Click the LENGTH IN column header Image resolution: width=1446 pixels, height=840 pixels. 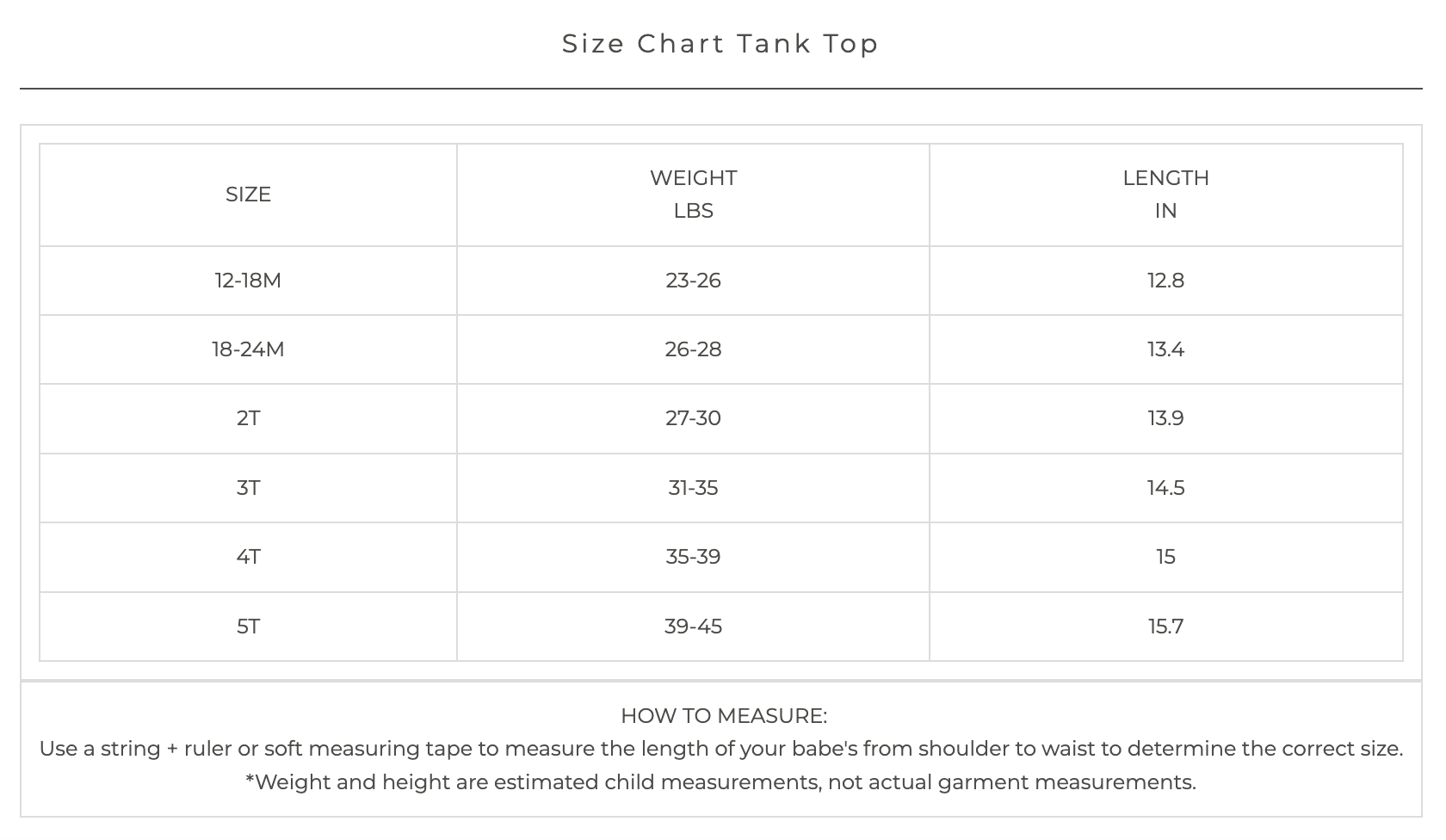coord(1165,195)
